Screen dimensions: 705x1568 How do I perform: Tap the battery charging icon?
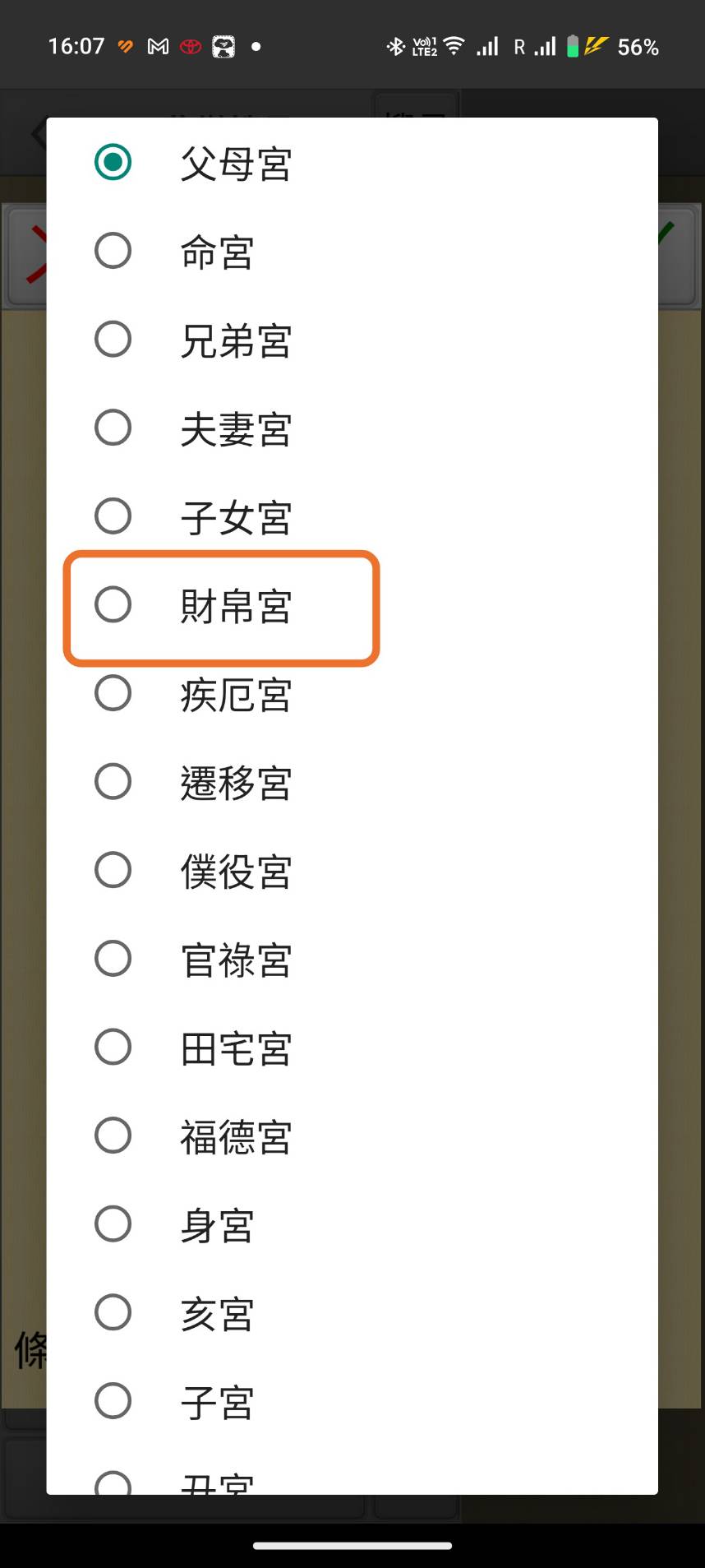tap(586, 47)
